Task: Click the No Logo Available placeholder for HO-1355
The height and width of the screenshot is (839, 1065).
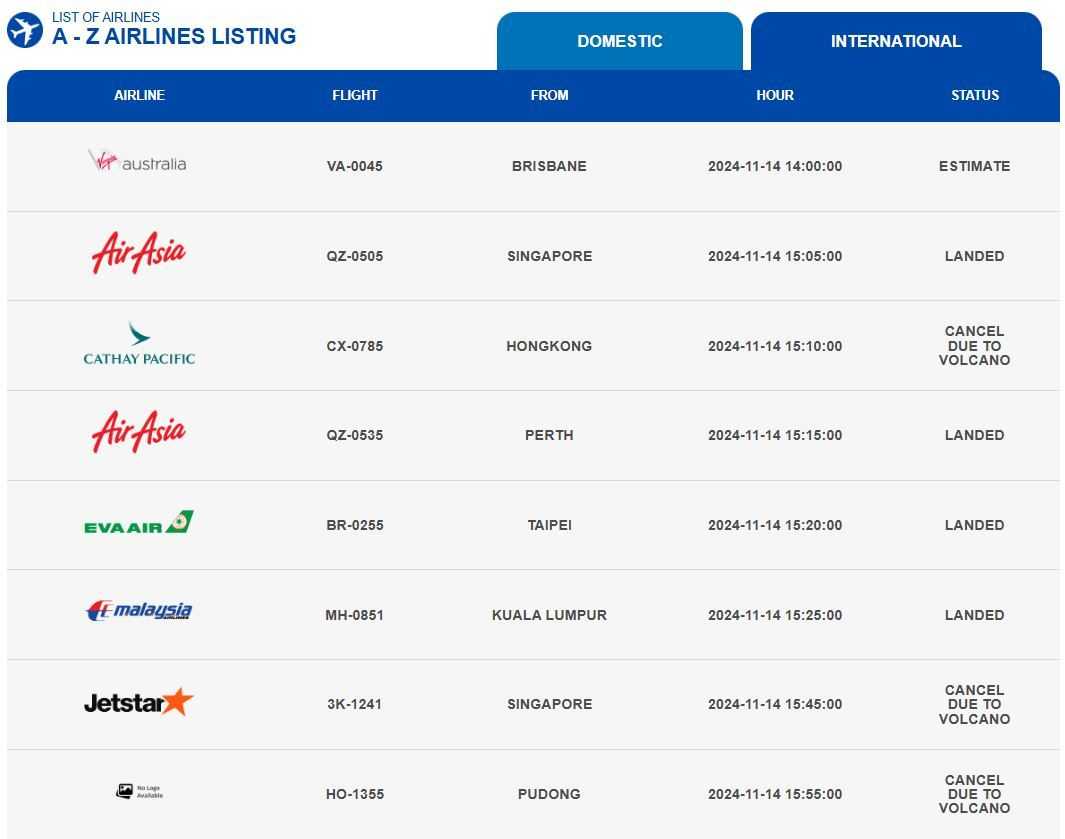Action: point(139,791)
